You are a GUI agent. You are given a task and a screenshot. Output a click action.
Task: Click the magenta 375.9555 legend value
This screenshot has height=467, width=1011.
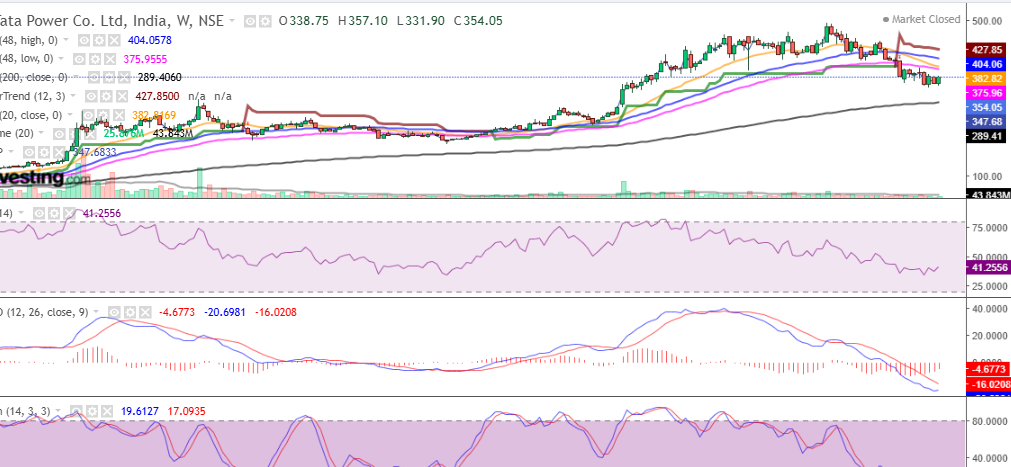pyautogui.click(x=145, y=59)
